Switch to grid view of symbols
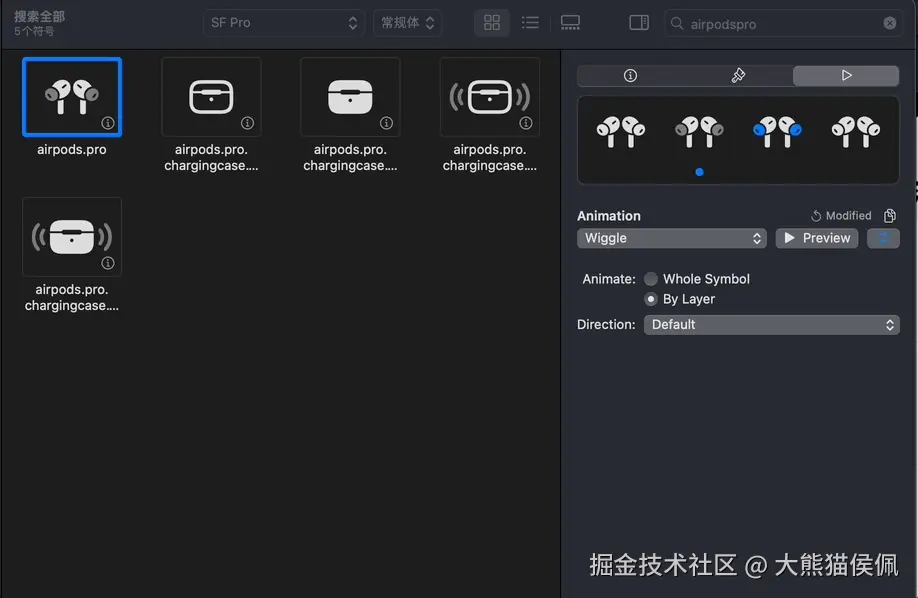 pos(491,22)
